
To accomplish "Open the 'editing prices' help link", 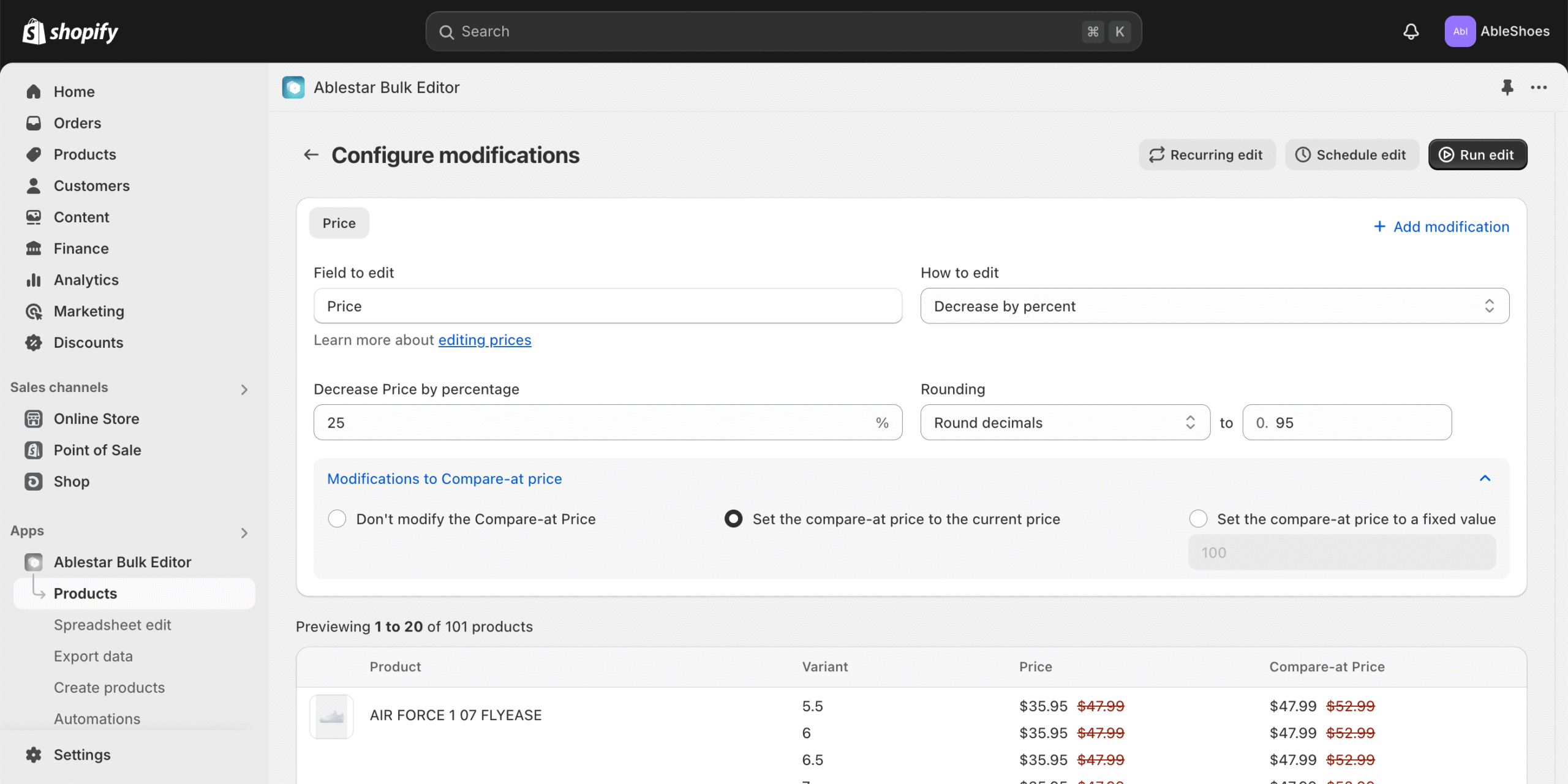I will pos(484,340).
